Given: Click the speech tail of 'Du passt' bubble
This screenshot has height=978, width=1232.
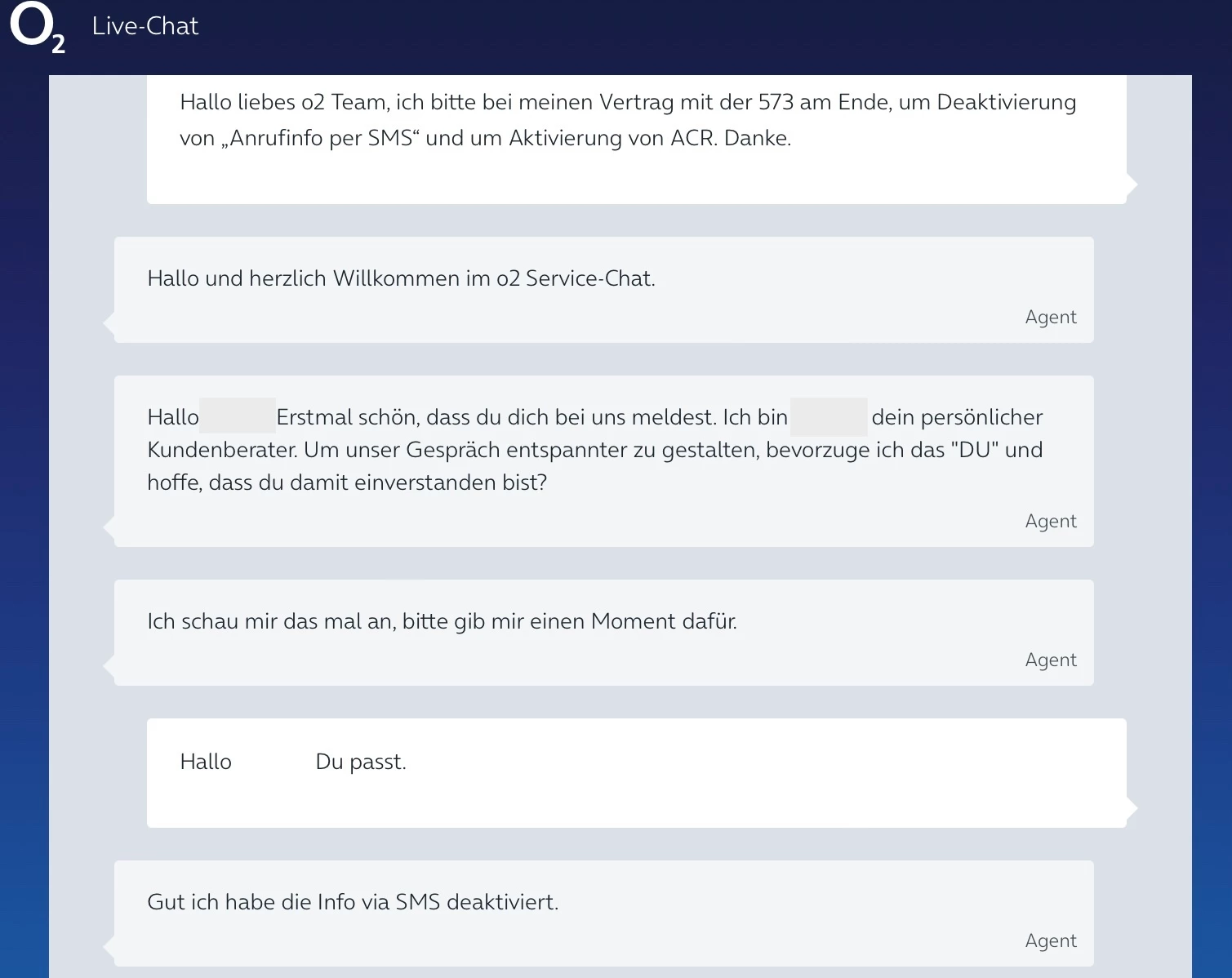Looking at the screenshot, I should [x=1132, y=808].
